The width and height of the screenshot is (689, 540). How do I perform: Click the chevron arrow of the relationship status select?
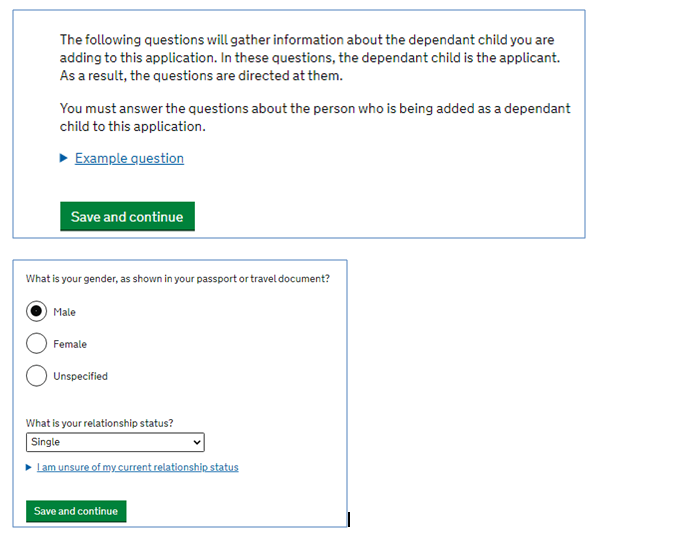tap(197, 442)
